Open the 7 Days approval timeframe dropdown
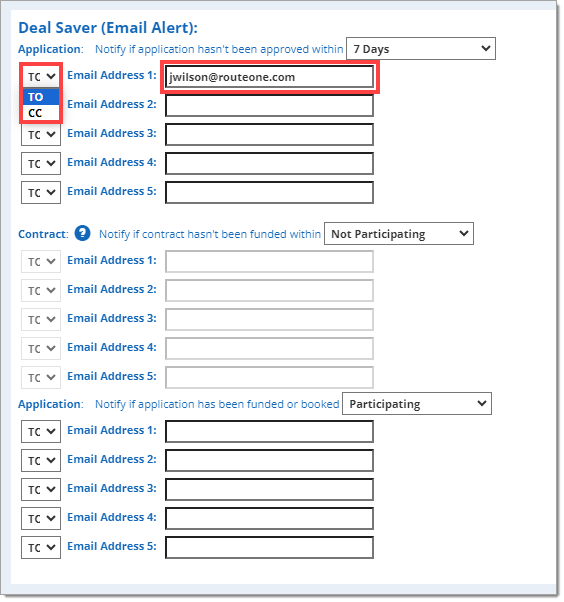 coord(421,49)
